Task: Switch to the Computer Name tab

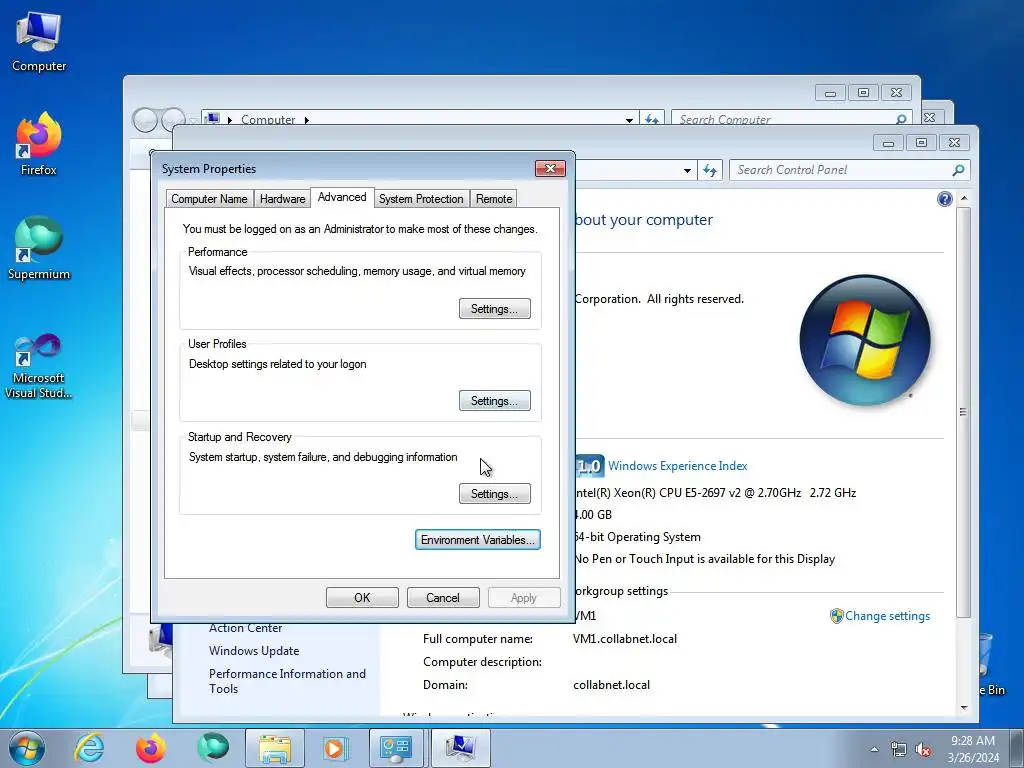Action: 209,199
